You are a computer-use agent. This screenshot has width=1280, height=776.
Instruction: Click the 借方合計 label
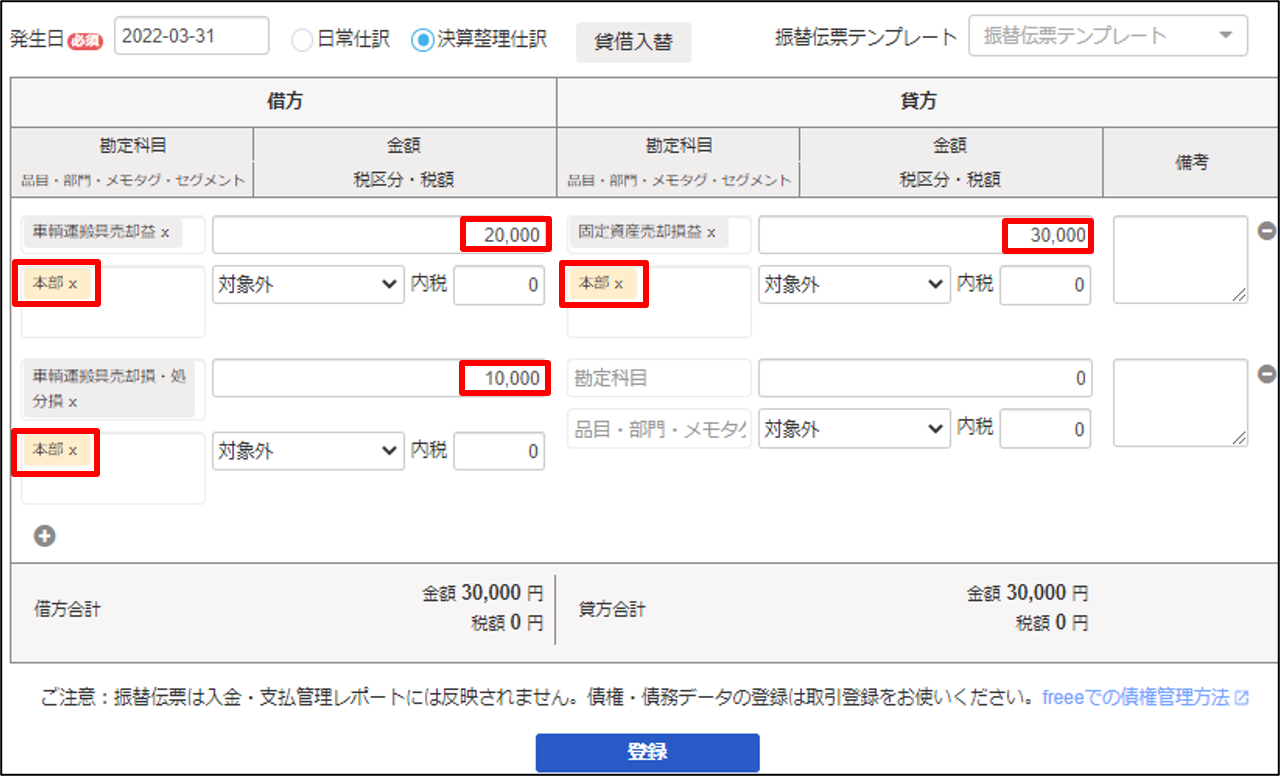pyautogui.click(x=67, y=609)
